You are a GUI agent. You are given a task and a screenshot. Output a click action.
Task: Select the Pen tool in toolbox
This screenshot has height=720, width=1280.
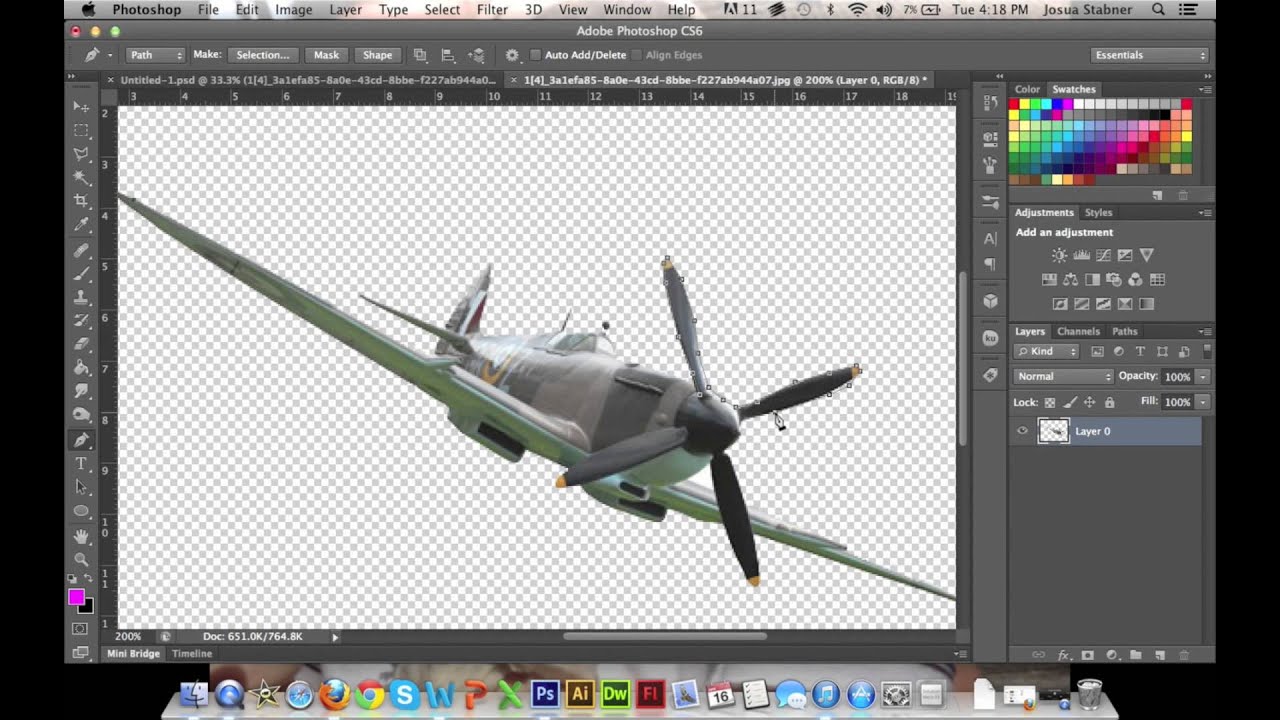pos(81,440)
